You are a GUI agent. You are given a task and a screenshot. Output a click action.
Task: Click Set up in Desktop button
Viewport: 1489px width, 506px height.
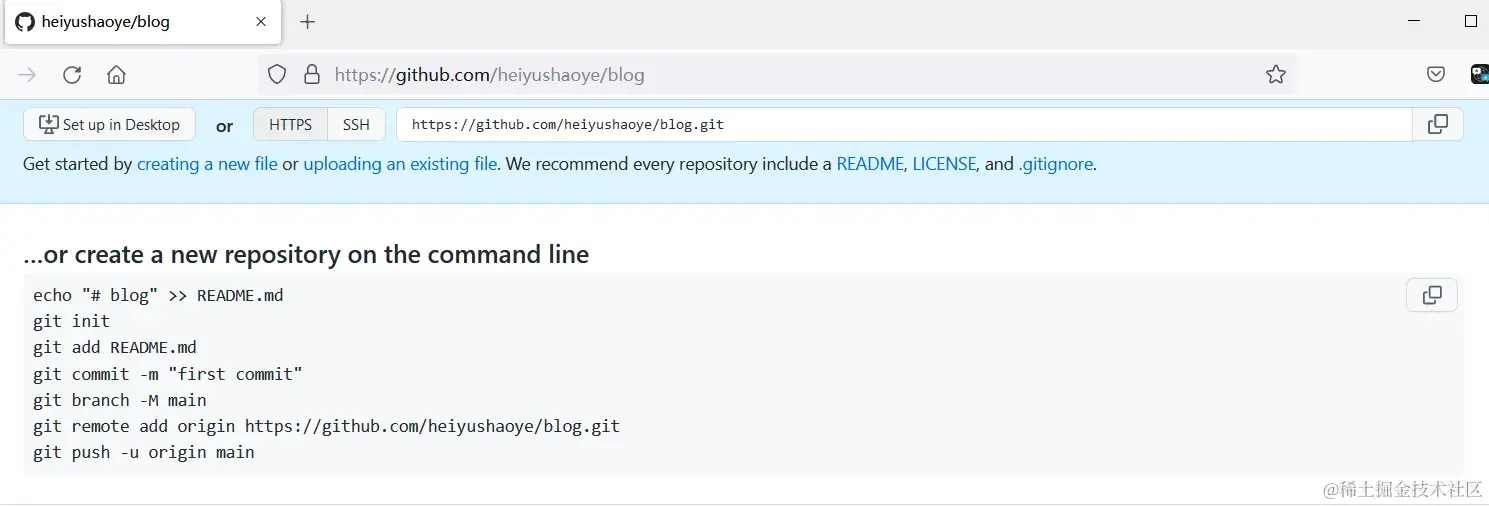[x=110, y=125]
